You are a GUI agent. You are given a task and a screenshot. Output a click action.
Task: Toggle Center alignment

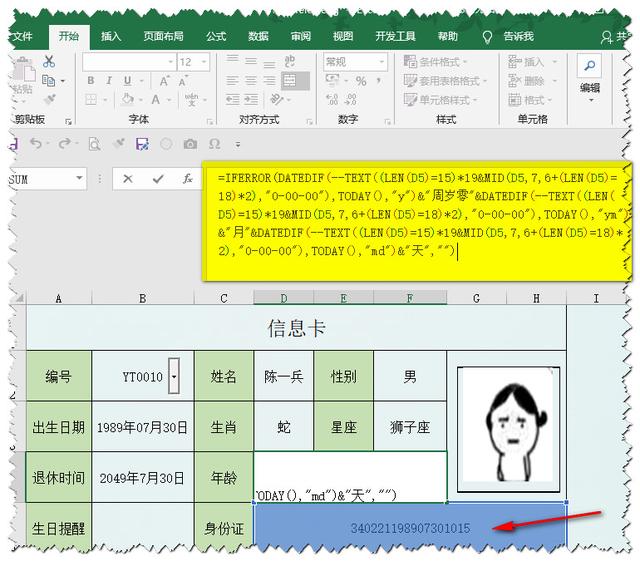click(x=251, y=80)
